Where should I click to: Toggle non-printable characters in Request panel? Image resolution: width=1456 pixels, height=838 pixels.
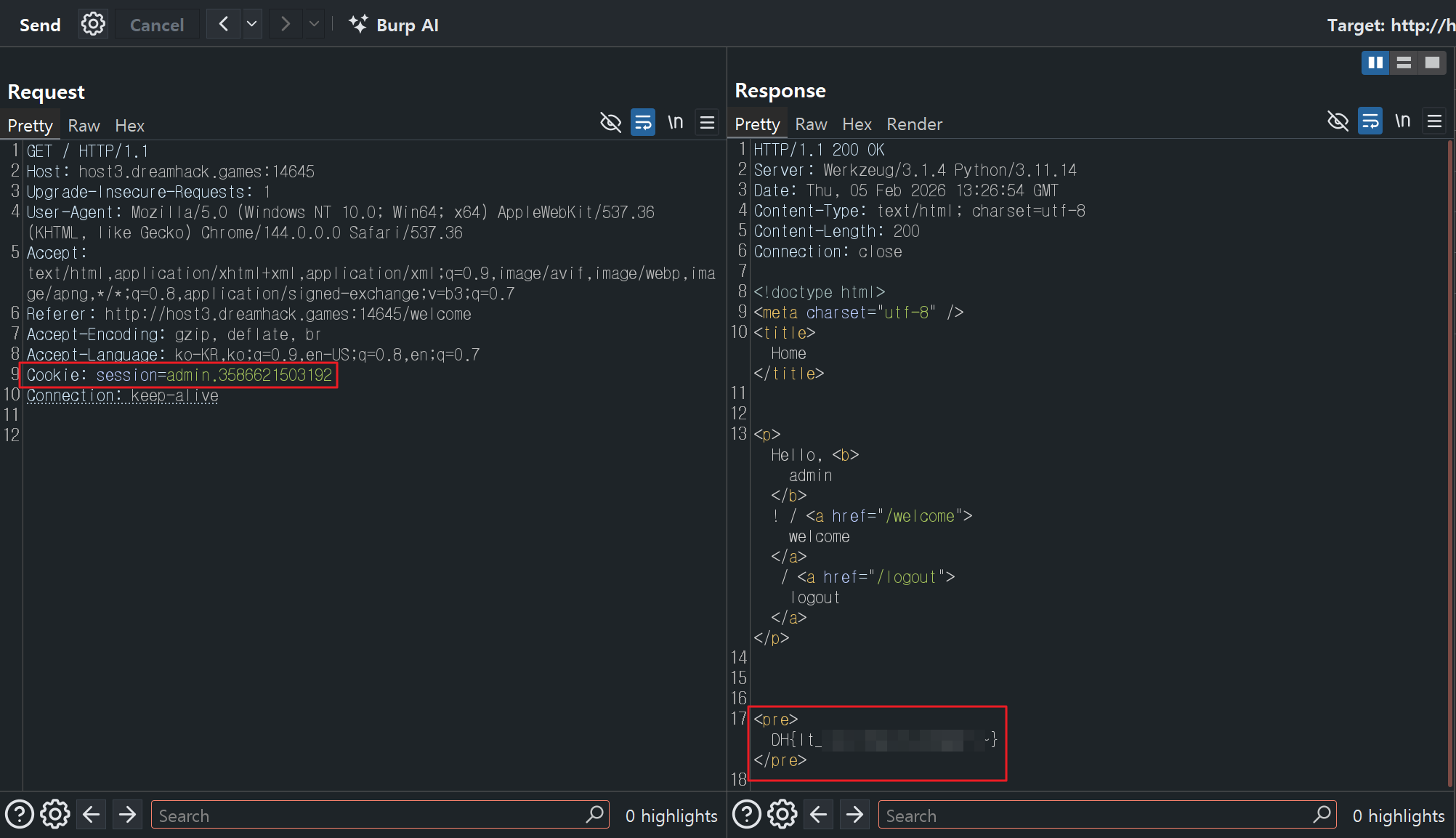676,122
